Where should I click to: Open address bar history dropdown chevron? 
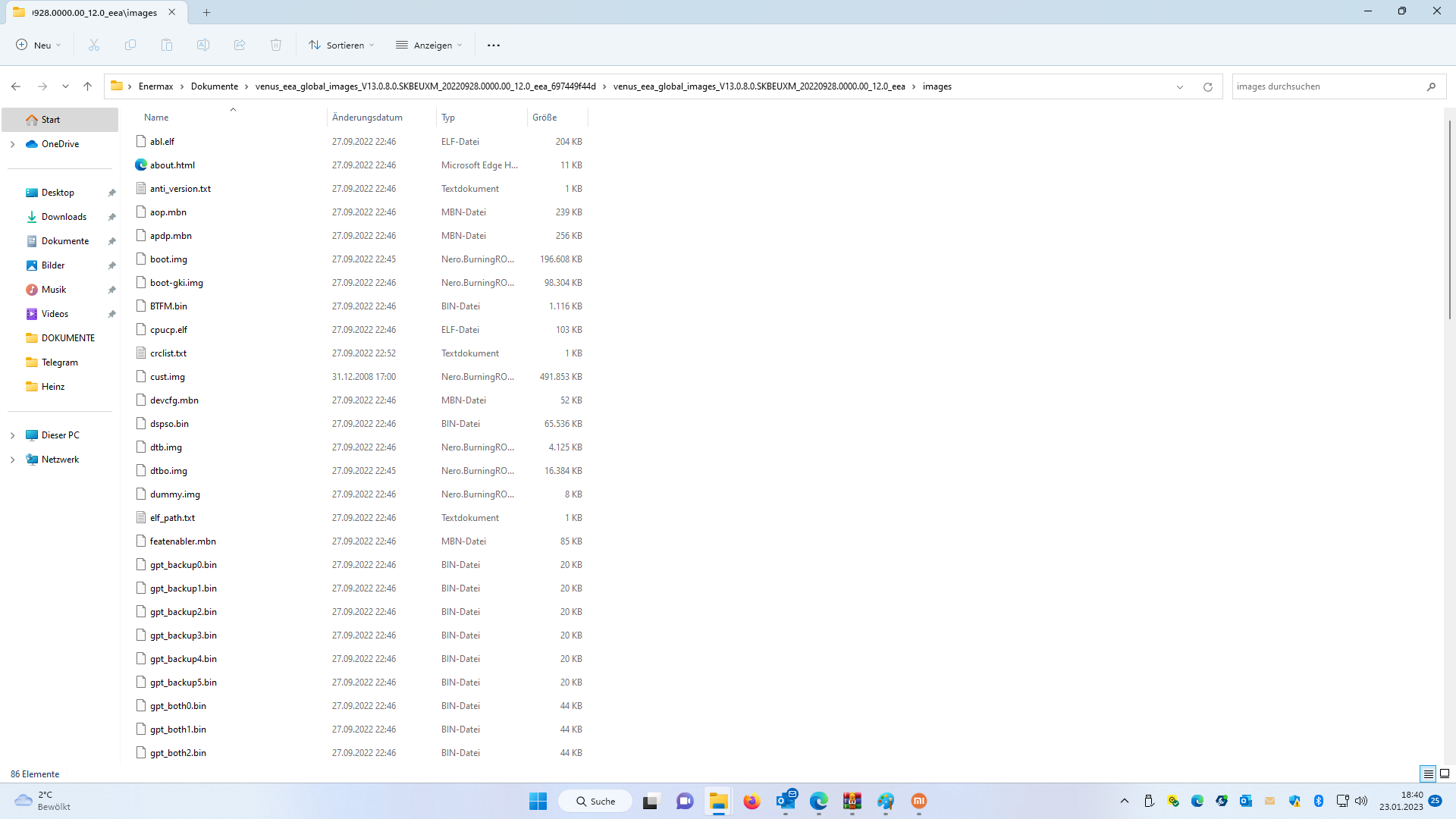[1180, 87]
